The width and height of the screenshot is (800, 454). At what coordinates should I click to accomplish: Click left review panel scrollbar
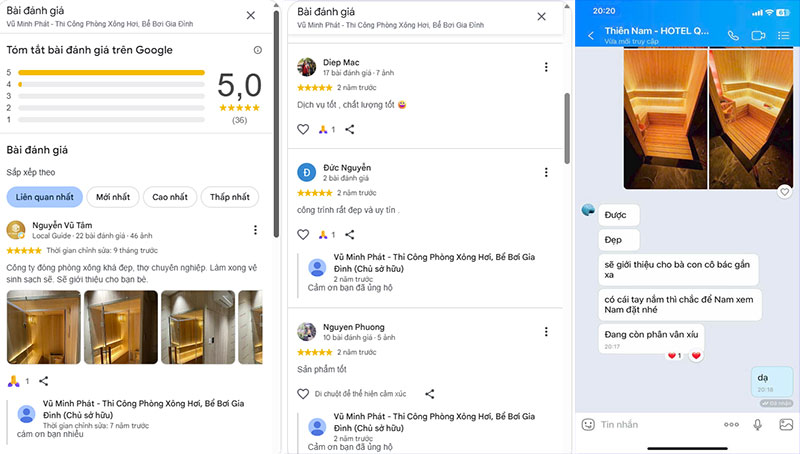(x=276, y=122)
